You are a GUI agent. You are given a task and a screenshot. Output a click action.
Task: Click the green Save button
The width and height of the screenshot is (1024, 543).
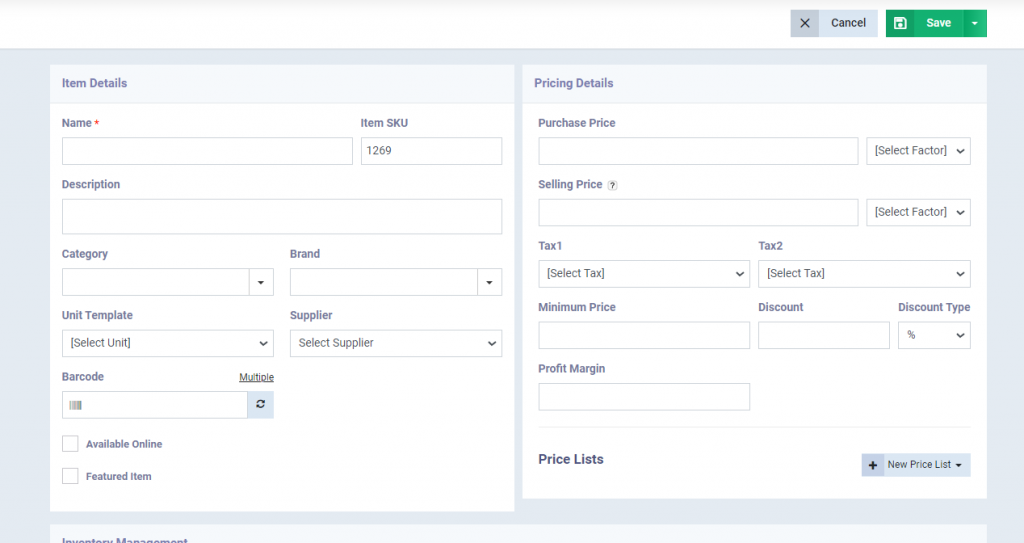tap(938, 23)
